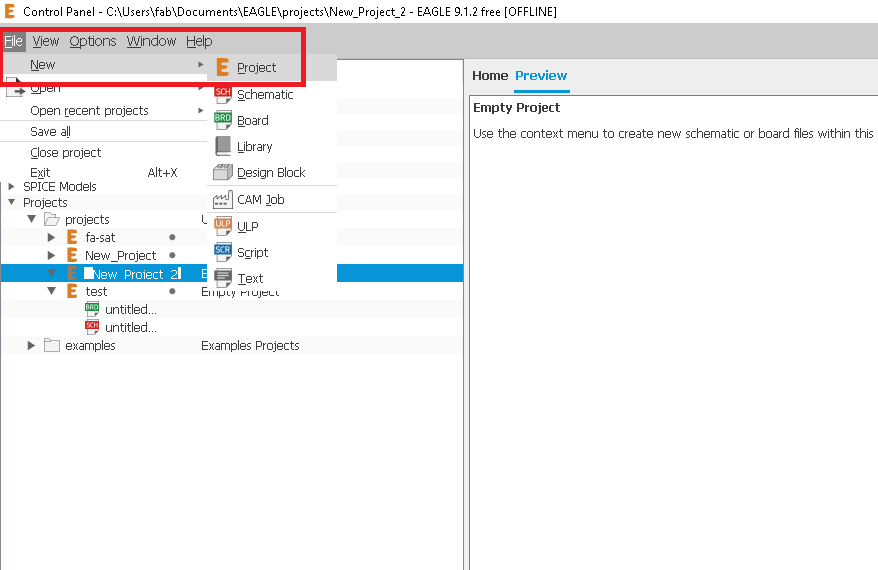Open the Window menu
Viewport: 878px width, 570px height.
151,41
